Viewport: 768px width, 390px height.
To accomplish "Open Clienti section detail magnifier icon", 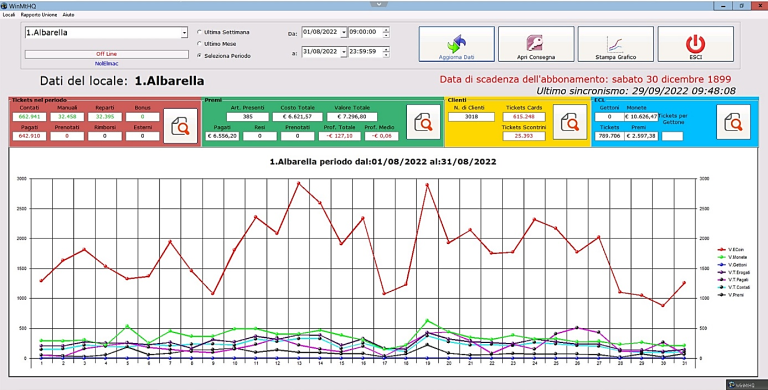I will [x=570, y=122].
